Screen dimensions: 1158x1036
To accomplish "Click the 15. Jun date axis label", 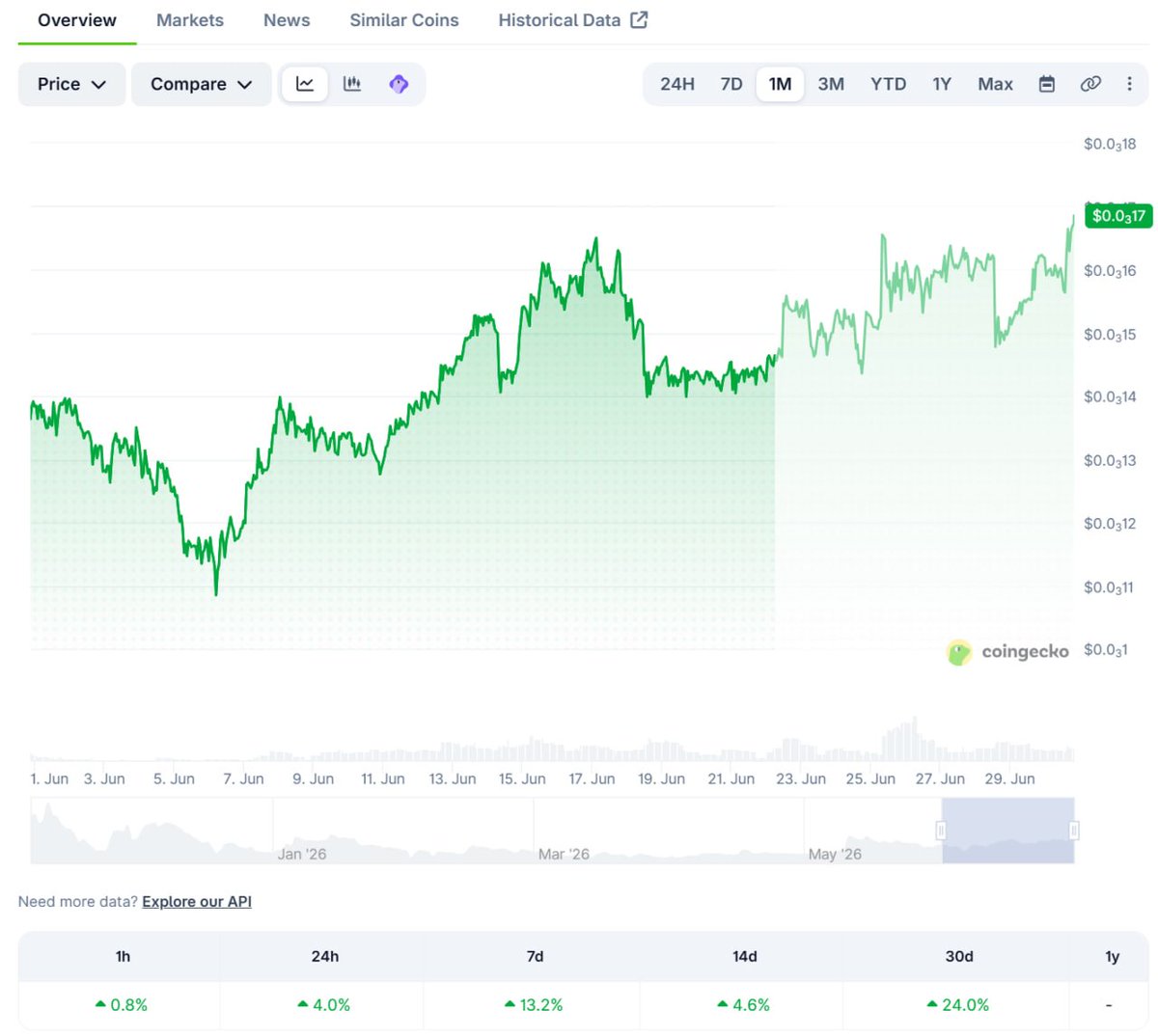I will [522, 779].
